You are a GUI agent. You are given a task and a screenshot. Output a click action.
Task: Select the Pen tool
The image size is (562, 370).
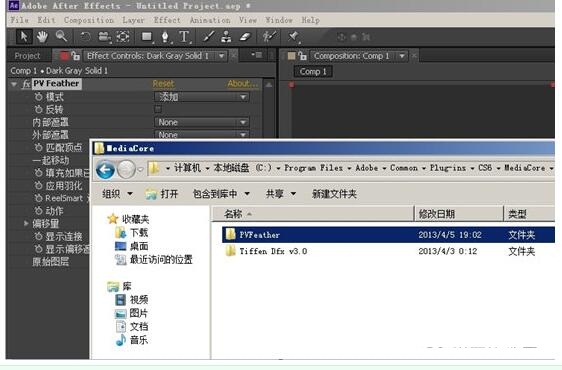click(x=165, y=37)
